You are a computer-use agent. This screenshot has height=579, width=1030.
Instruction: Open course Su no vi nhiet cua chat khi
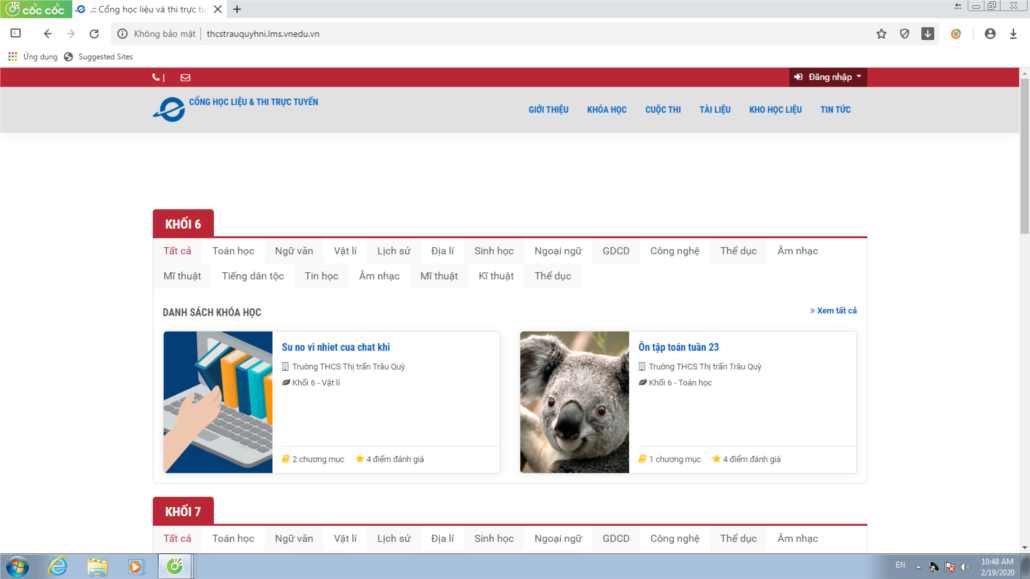click(x=335, y=347)
